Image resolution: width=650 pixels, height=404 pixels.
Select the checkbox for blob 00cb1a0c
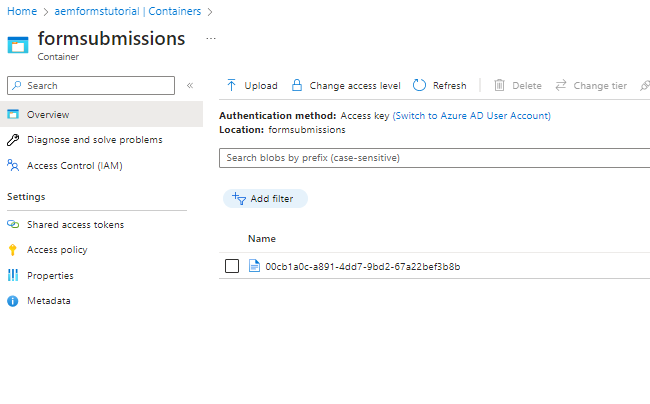coord(232,266)
